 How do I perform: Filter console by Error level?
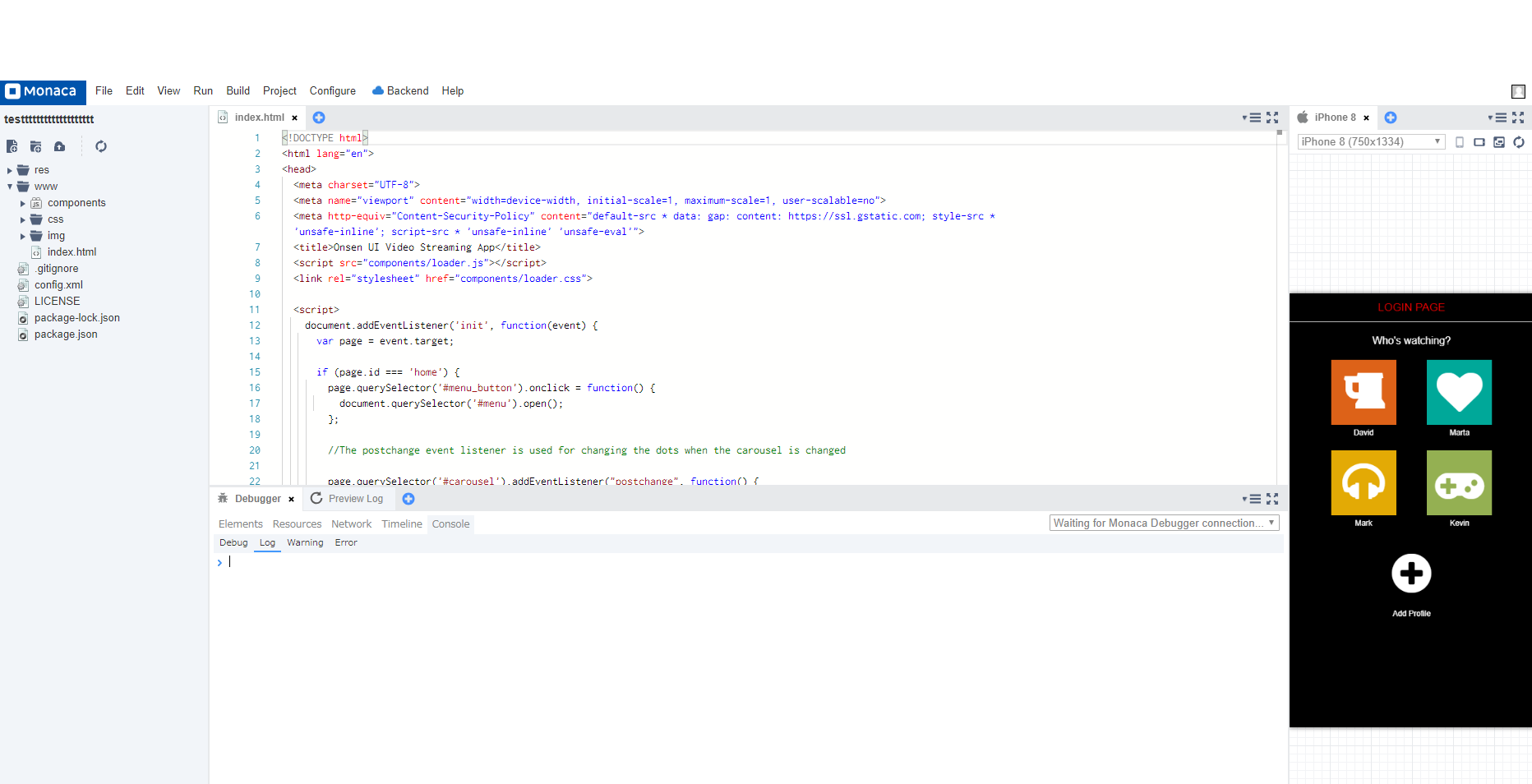(346, 543)
